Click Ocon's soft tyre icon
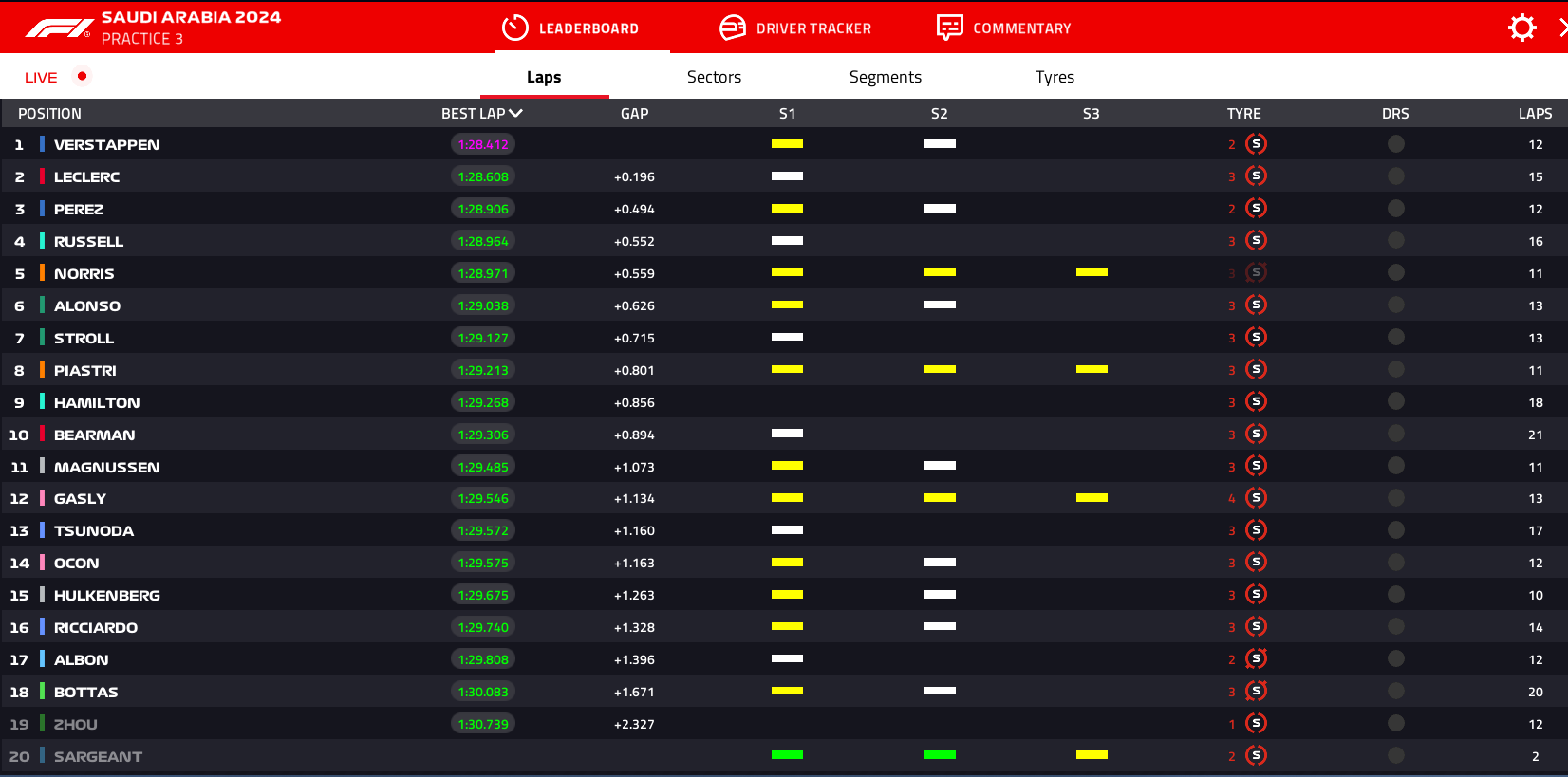The height and width of the screenshot is (777, 1568). (x=1257, y=563)
